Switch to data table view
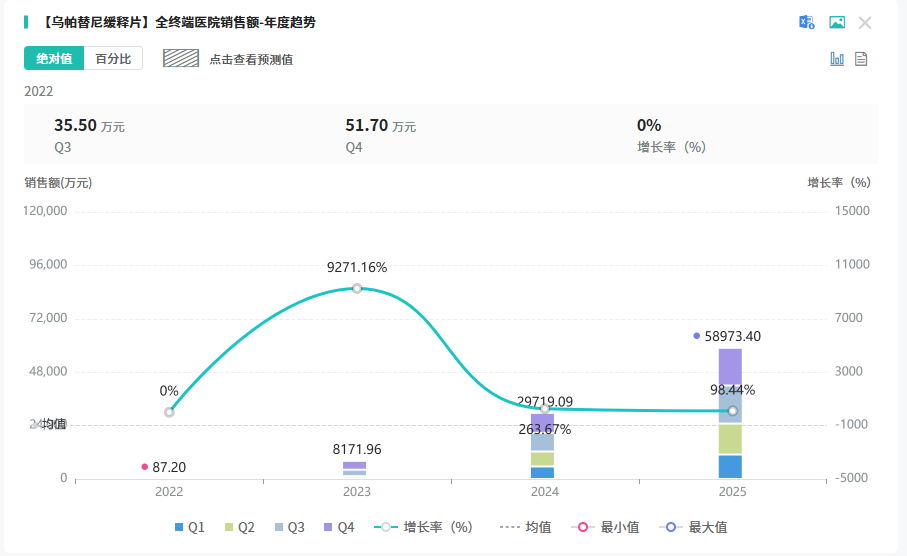 point(861,59)
